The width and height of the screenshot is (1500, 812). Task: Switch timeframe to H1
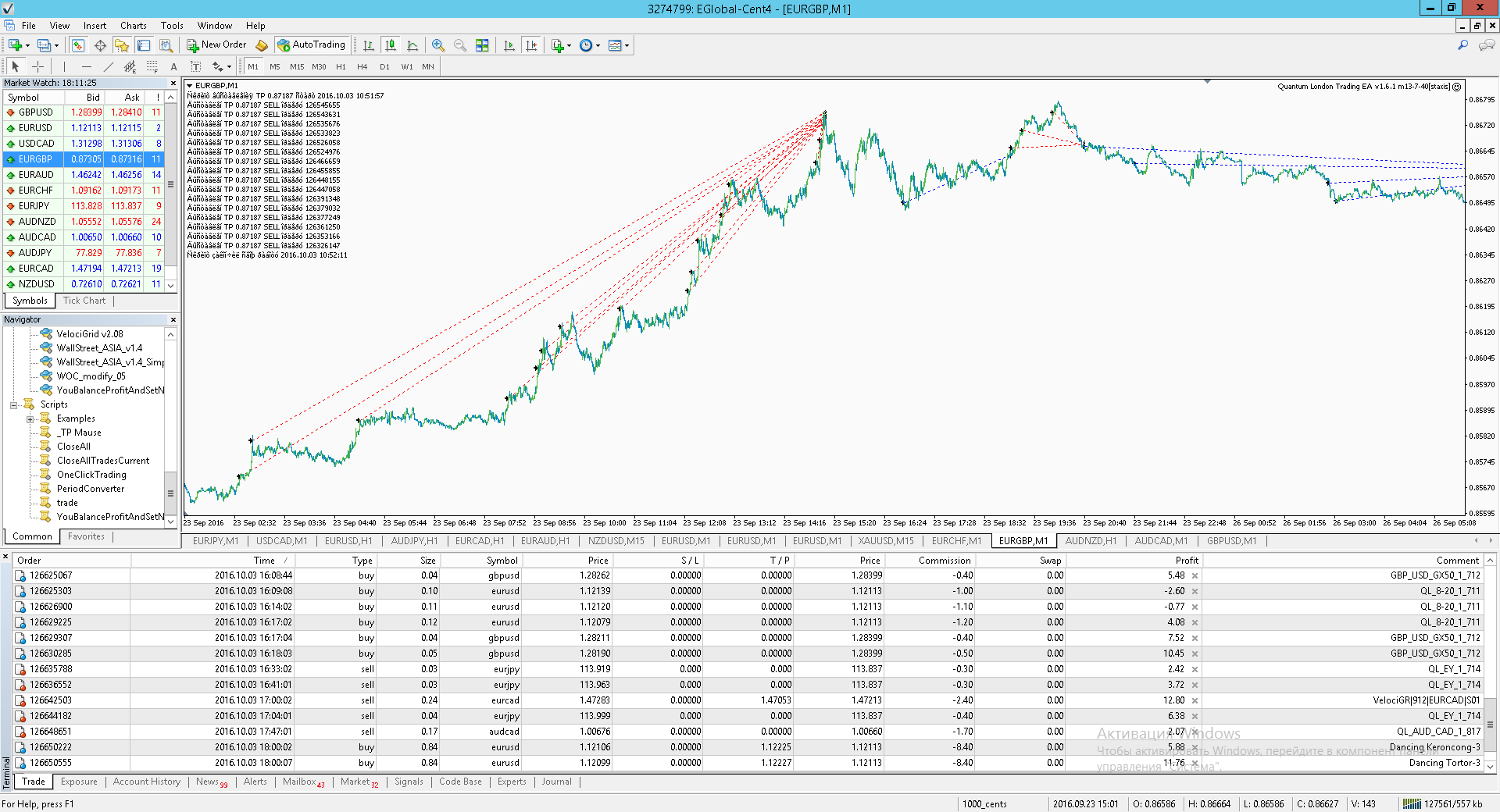341,67
